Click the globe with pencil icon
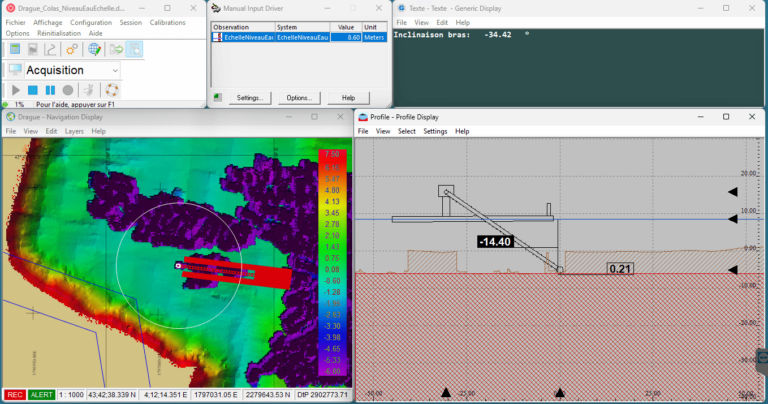Image resolution: width=768 pixels, height=404 pixels. coord(93,49)
